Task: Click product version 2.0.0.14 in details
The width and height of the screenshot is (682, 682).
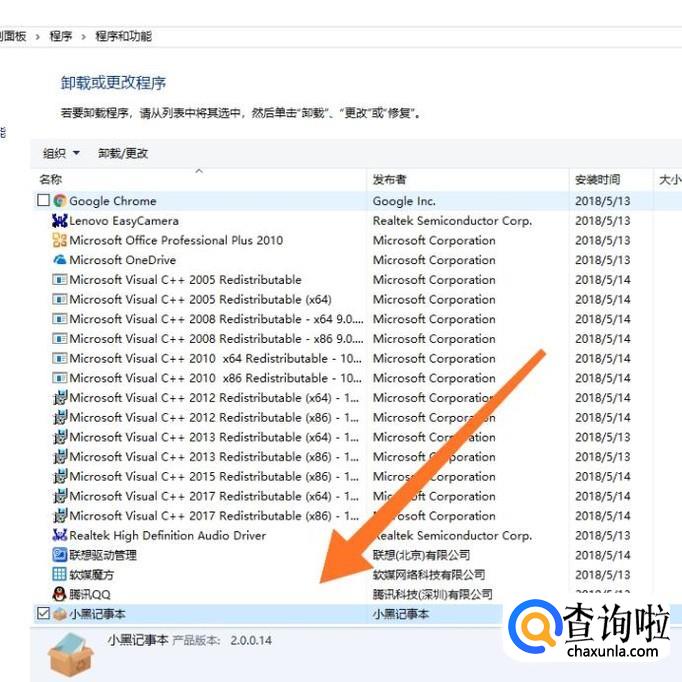Action: pos(251,640)
